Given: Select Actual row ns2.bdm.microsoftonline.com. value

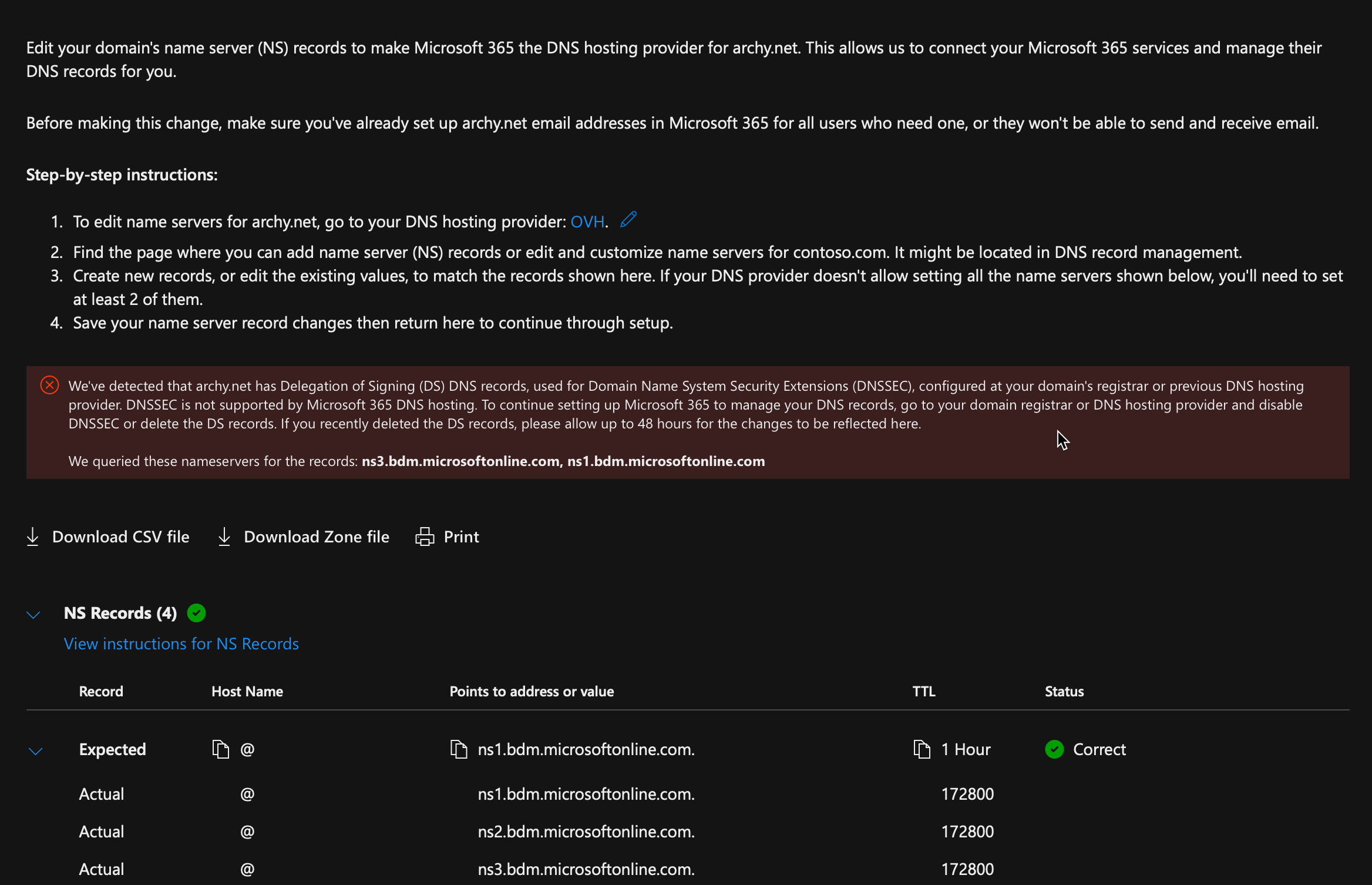Looking at the screenshot, I should point(586,832).
